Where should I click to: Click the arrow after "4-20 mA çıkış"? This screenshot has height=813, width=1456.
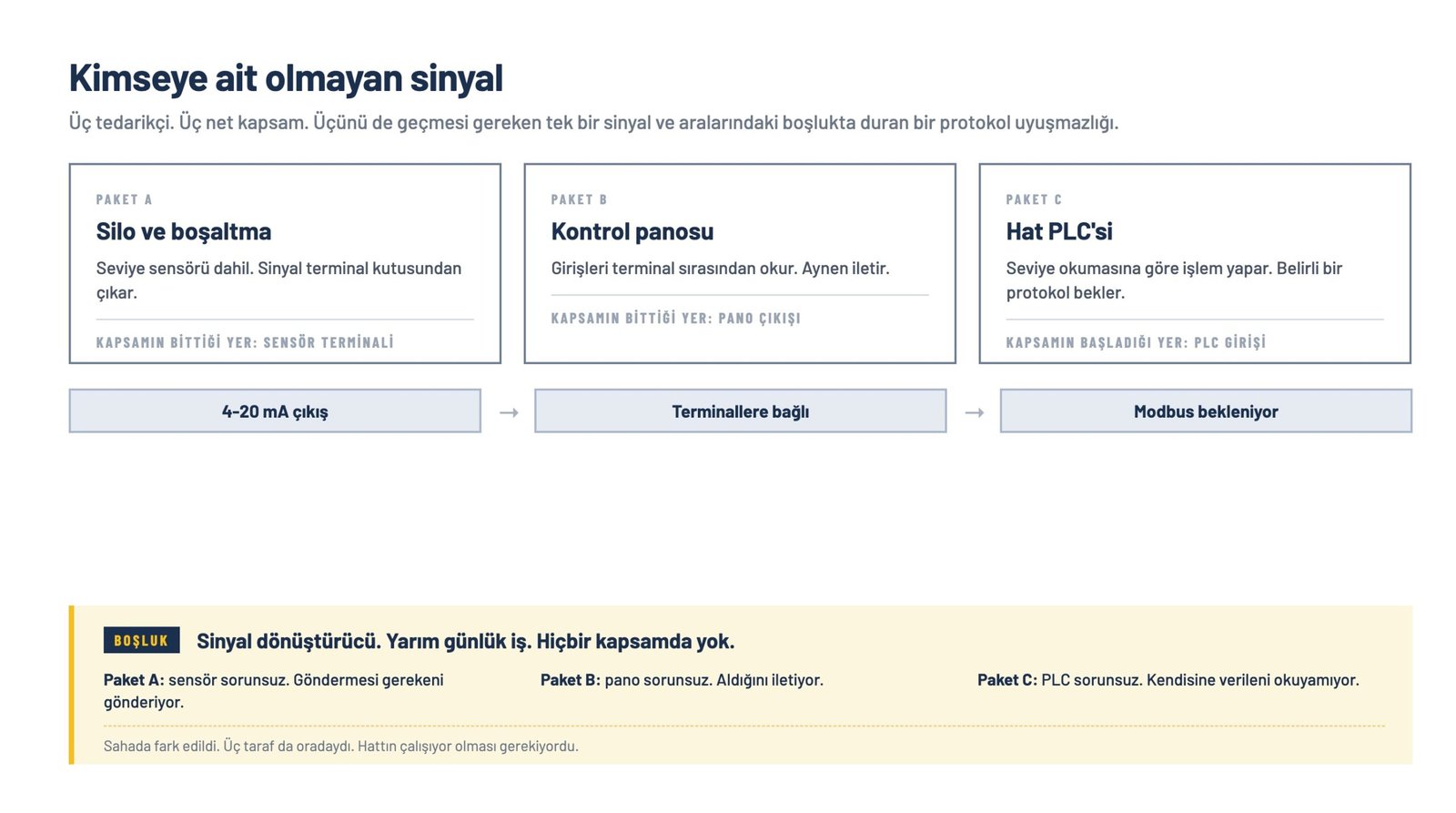[x=509, y=412]
